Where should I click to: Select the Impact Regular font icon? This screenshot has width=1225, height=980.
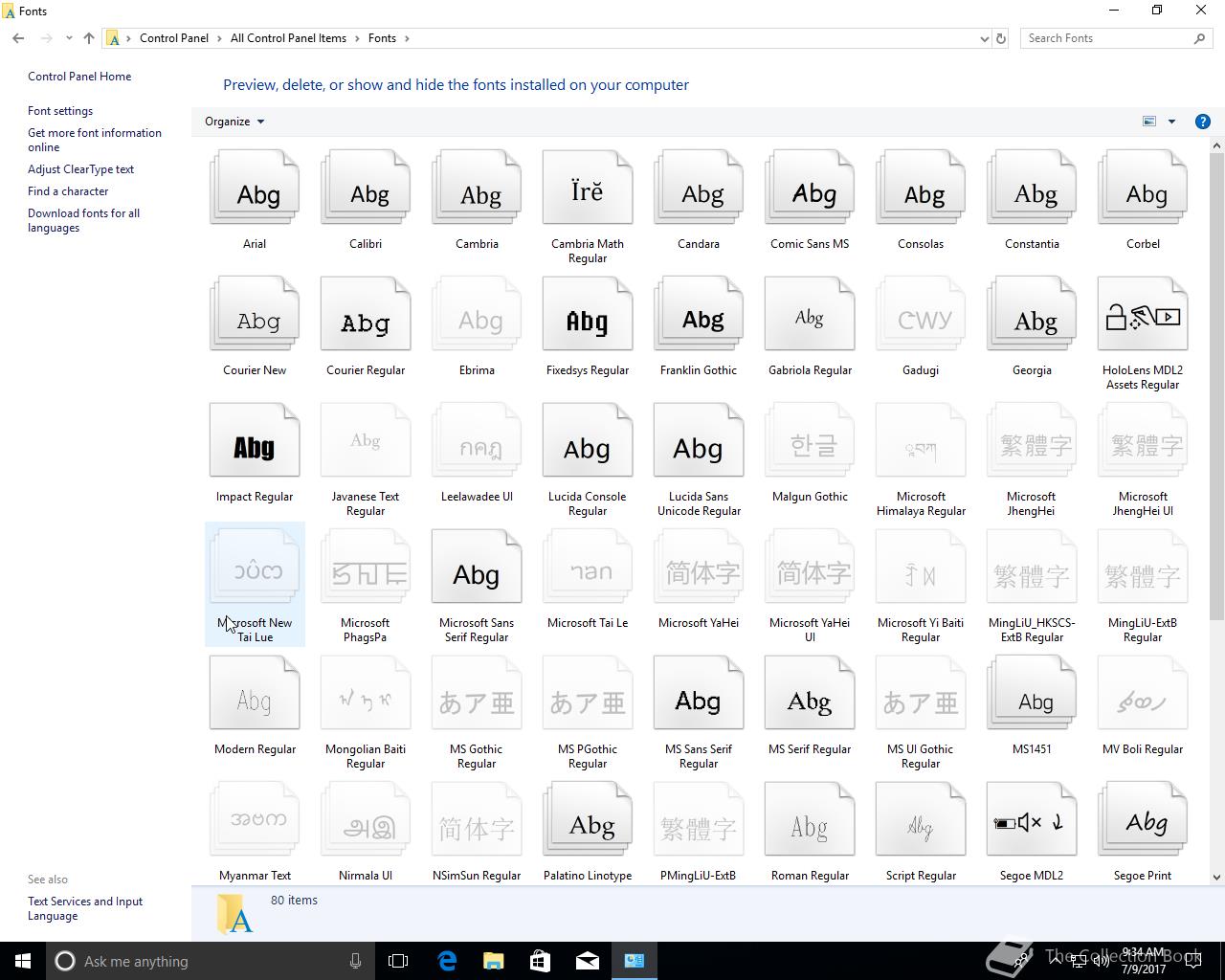[x=255, y=440]
